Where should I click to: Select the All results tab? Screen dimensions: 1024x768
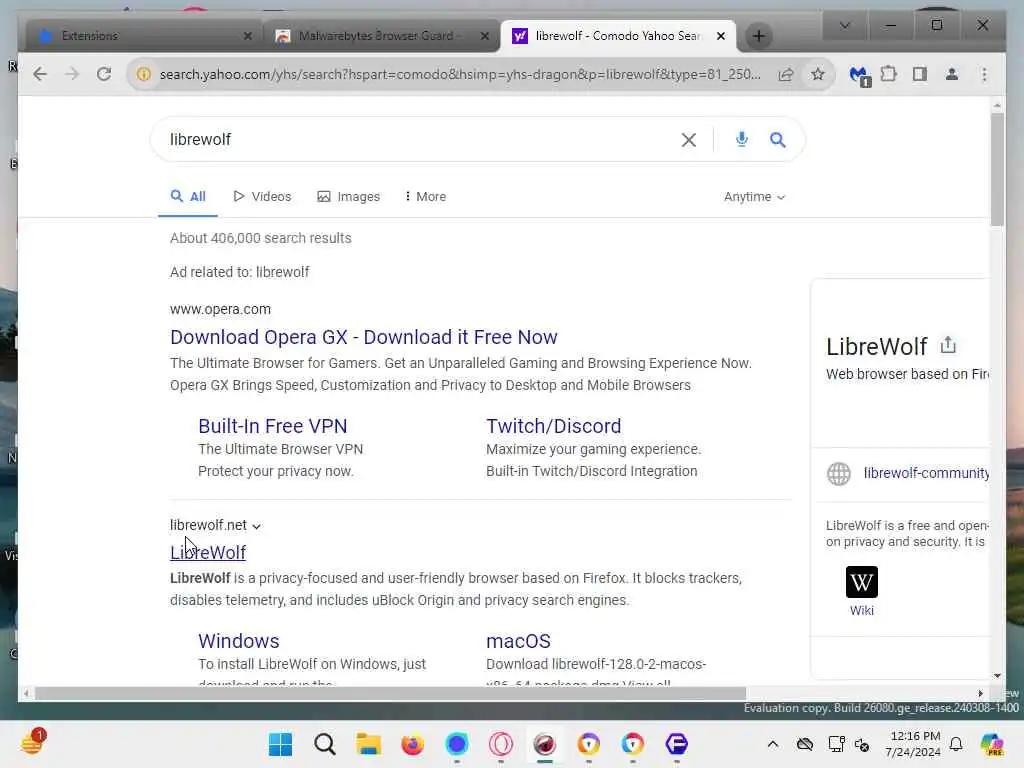(188, 197)
